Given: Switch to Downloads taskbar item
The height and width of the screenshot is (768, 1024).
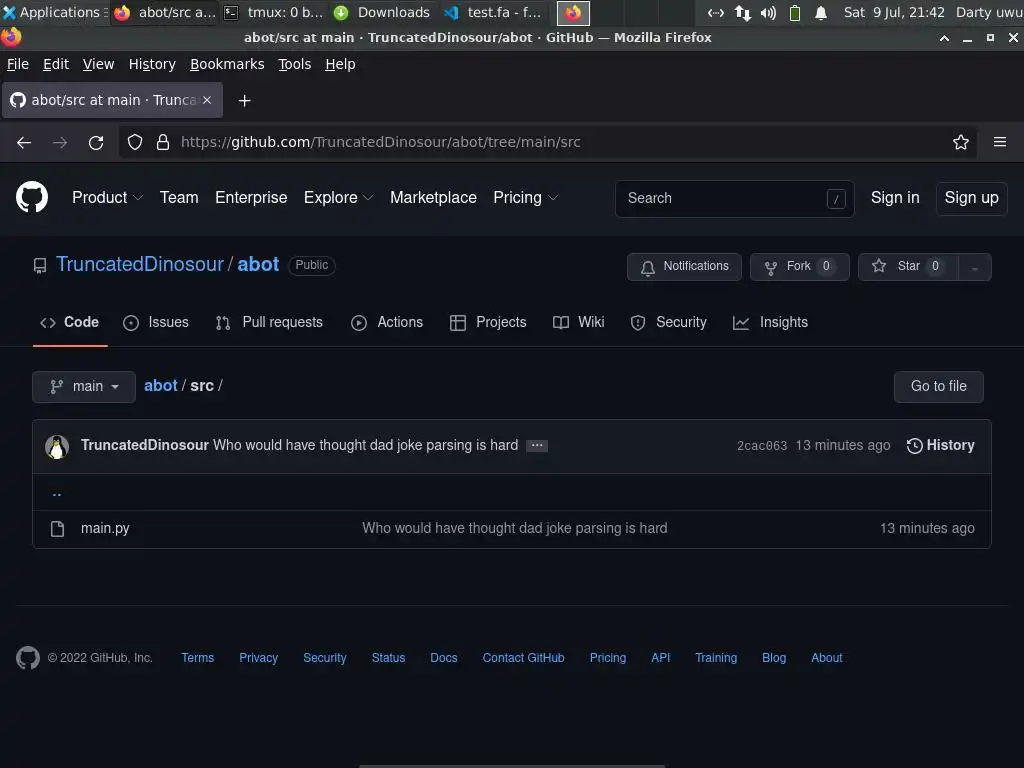Looking at the screenshot, I should 381,12.
